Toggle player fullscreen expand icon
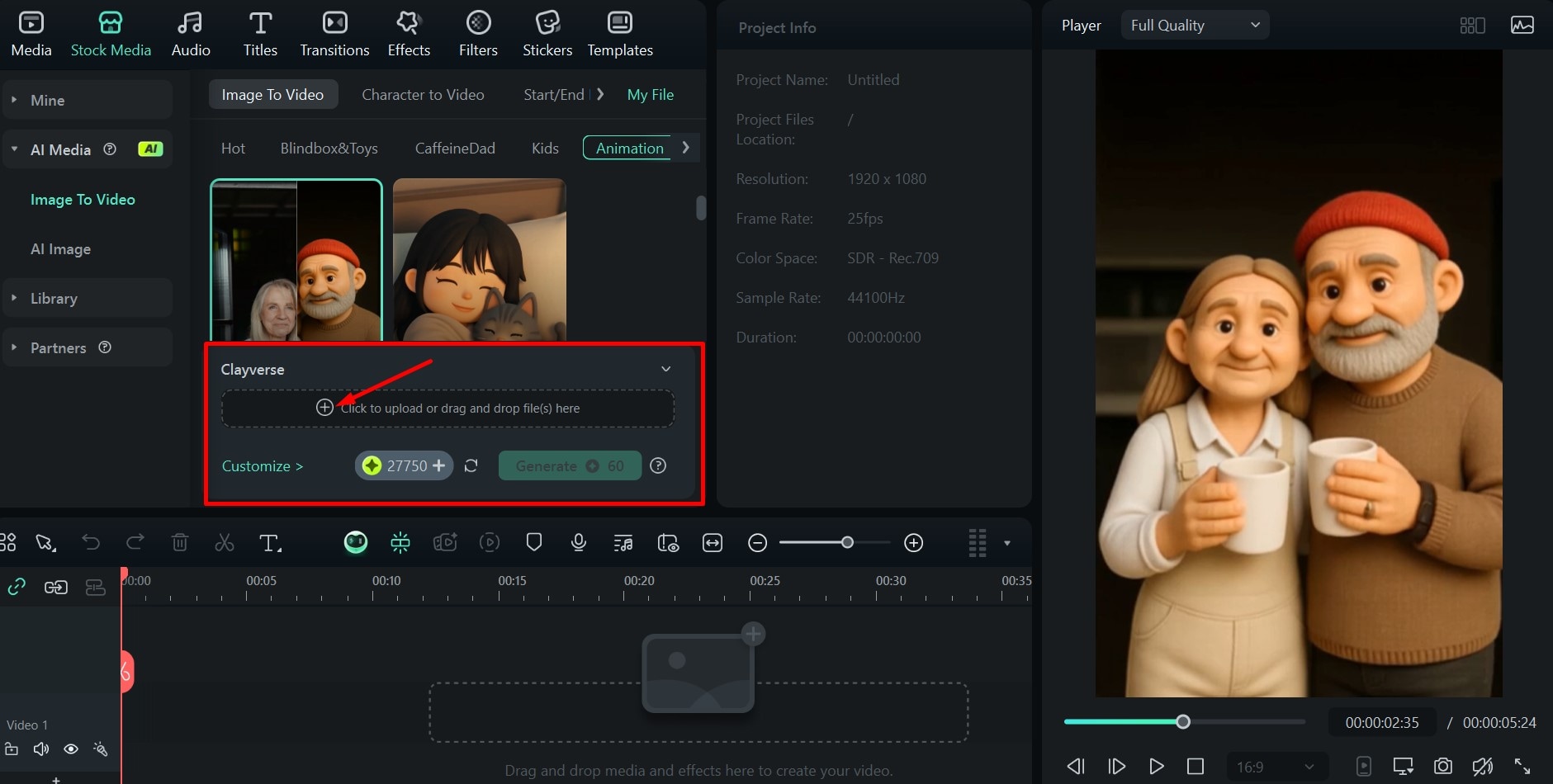This screenshot has height=784, width=1553. [x=1522, y=766]
